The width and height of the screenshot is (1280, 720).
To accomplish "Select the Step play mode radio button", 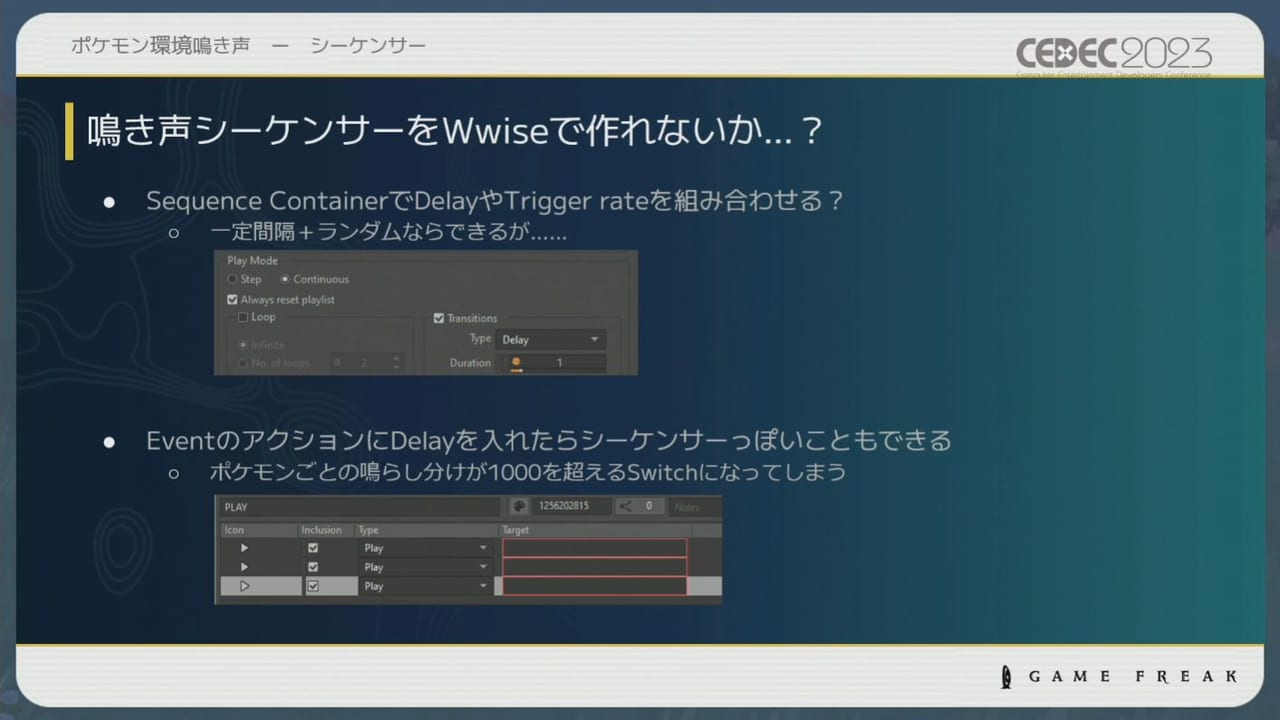I will [233, 279].
